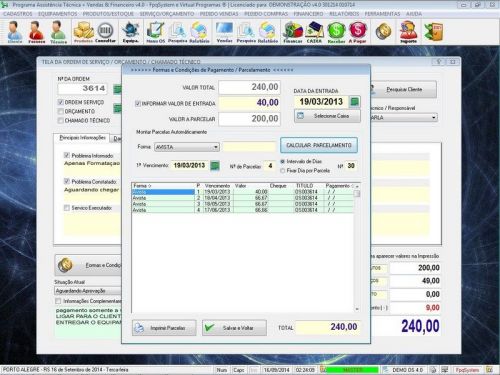Open the RELATÓRIOS menu
This screenshot has width=500, height=375.
[x=344, y=14]
